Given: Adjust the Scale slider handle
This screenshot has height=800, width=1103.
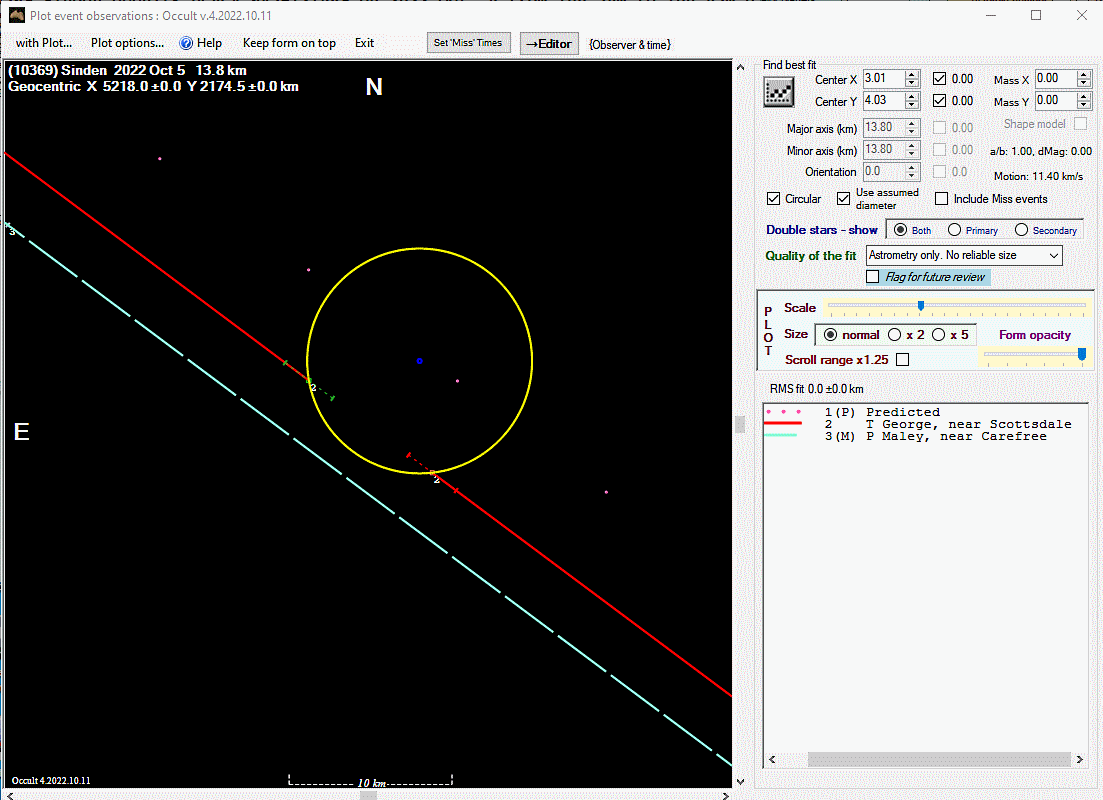Looking at the screenshot, I should (x=921, y=306).
